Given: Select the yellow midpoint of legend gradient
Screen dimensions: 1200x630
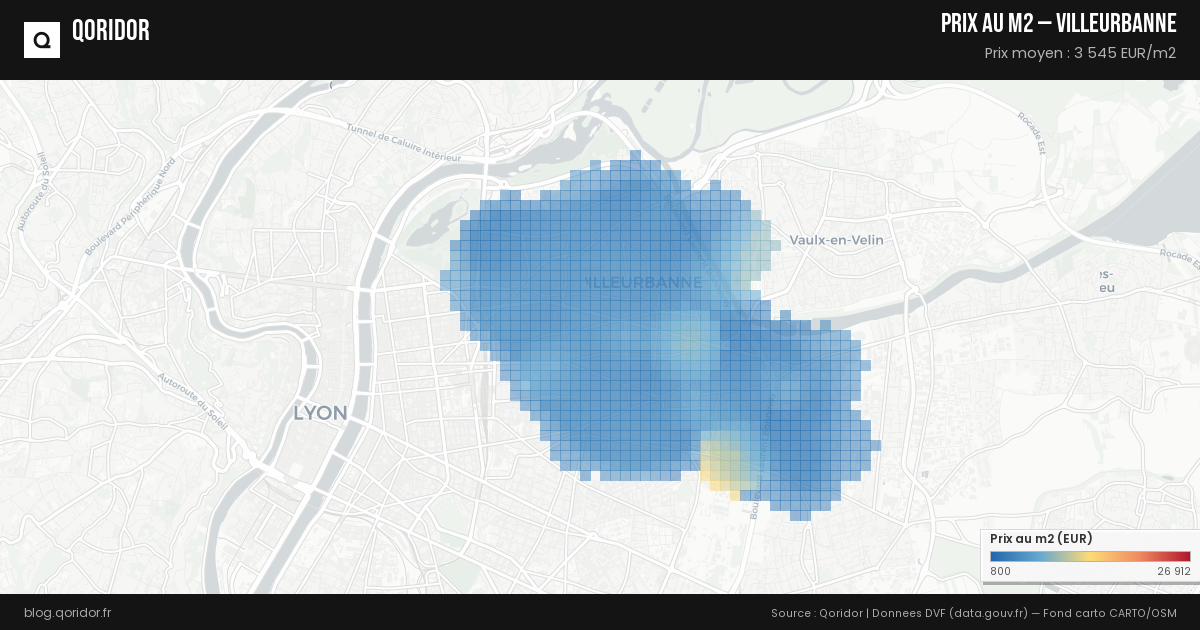Looking at the screenshot, I should (1091, 557).
